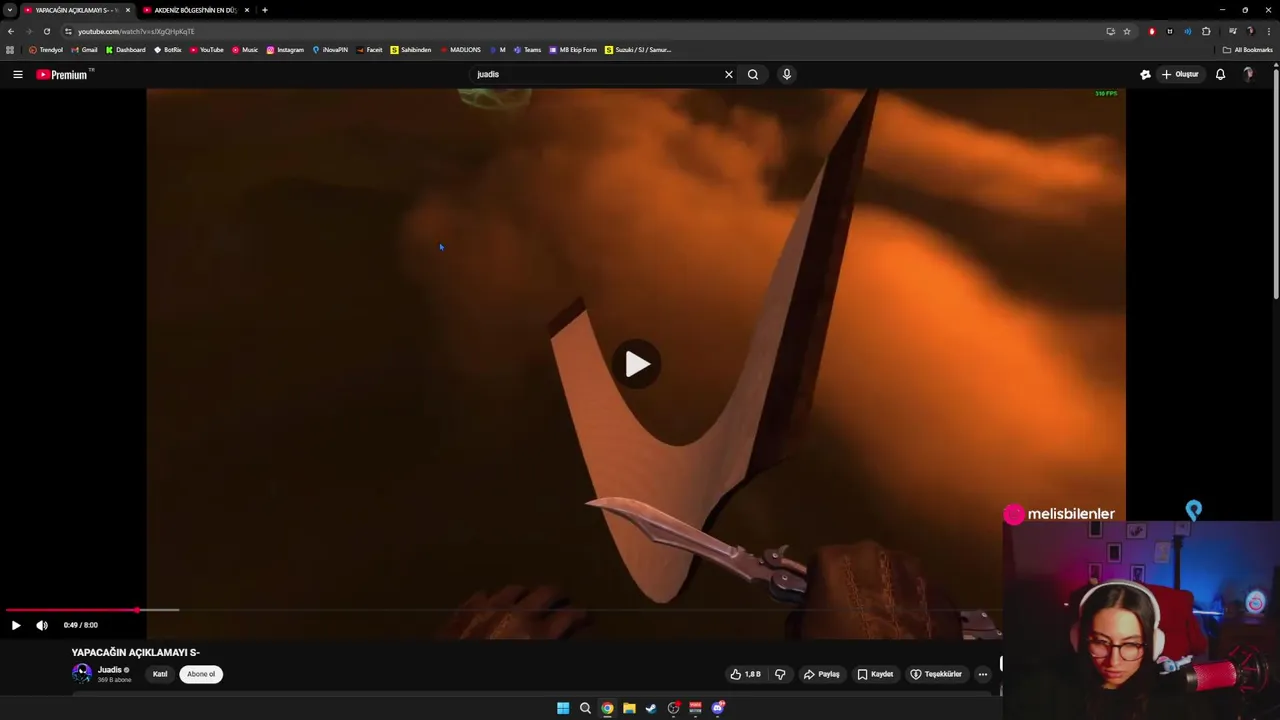
Task: Start voice search with the microphone
Action: [x=787, y=74]
